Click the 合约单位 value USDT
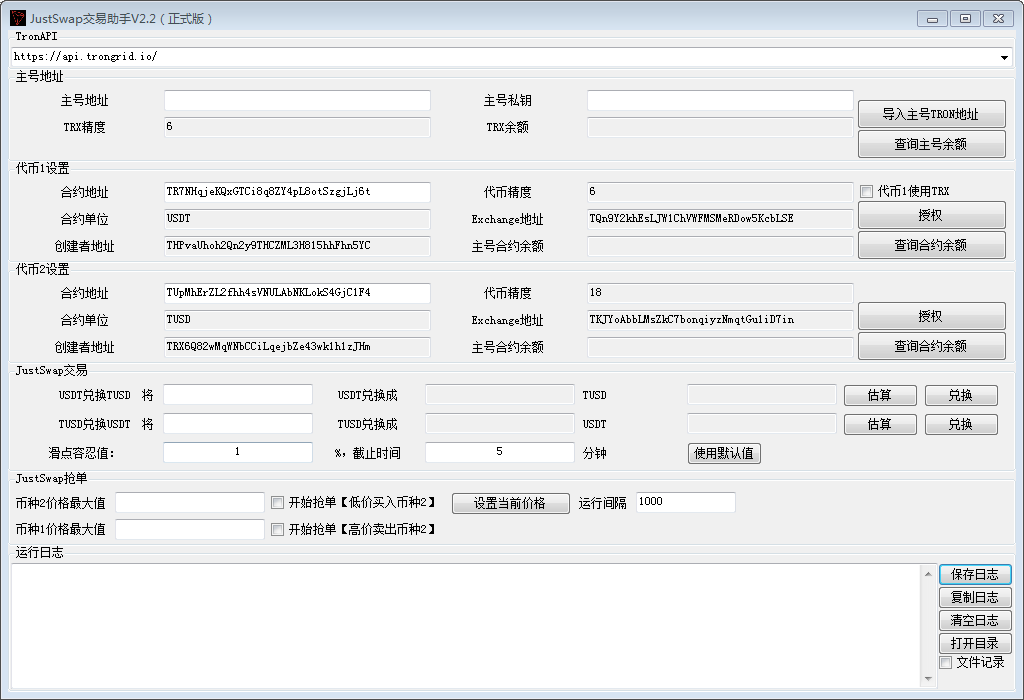This screenshot has width=1024, height=700. (297, 219)
